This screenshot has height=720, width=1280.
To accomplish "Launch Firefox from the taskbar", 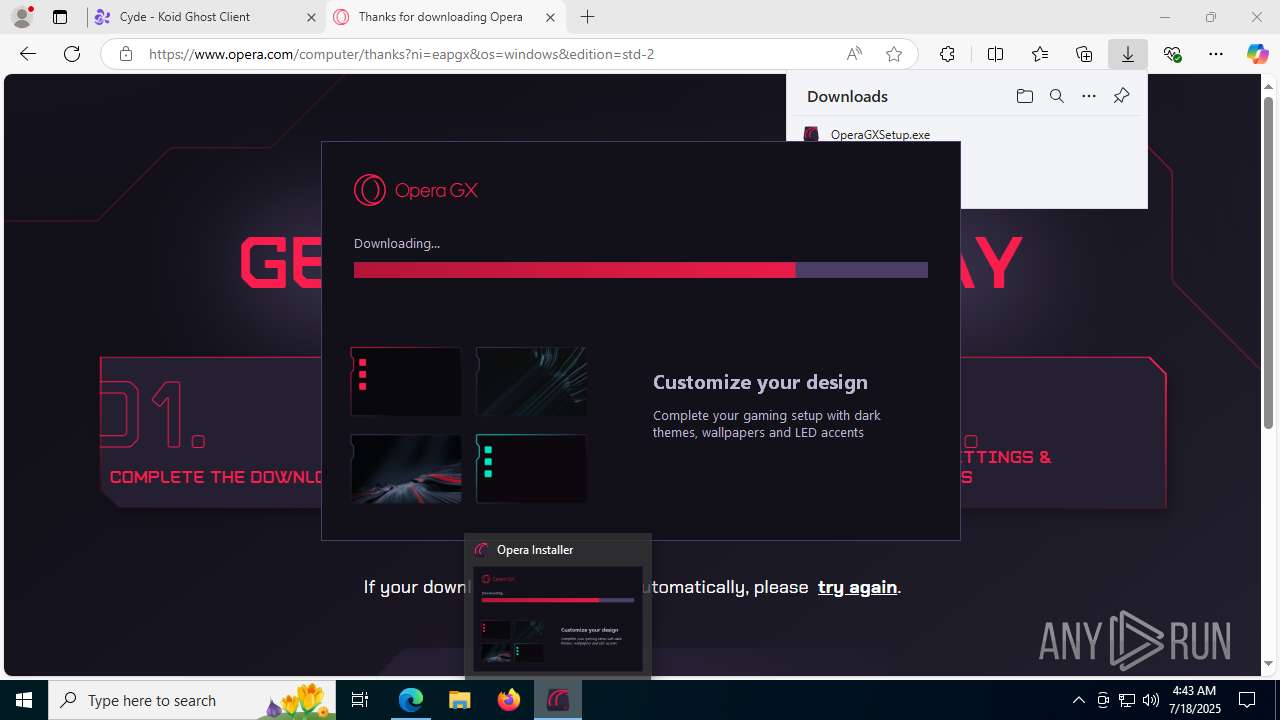I will tap(509, 700).
